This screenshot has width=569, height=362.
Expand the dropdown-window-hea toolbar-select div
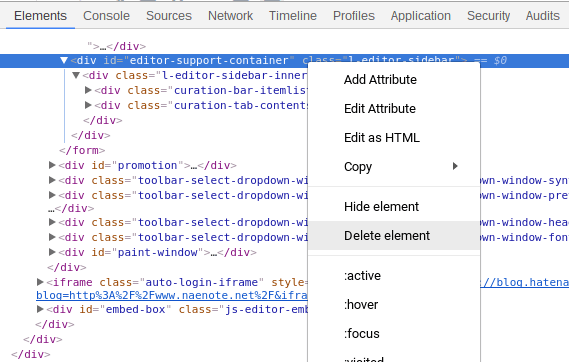[x=52, y=222]
